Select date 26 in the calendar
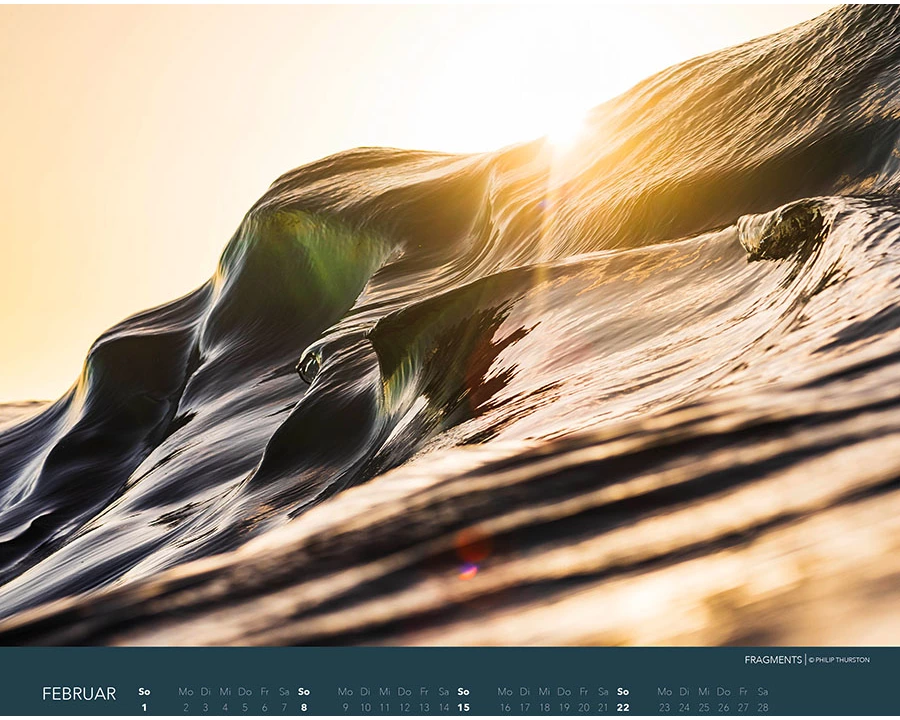The image size is (900, 720). click(723, 708)
